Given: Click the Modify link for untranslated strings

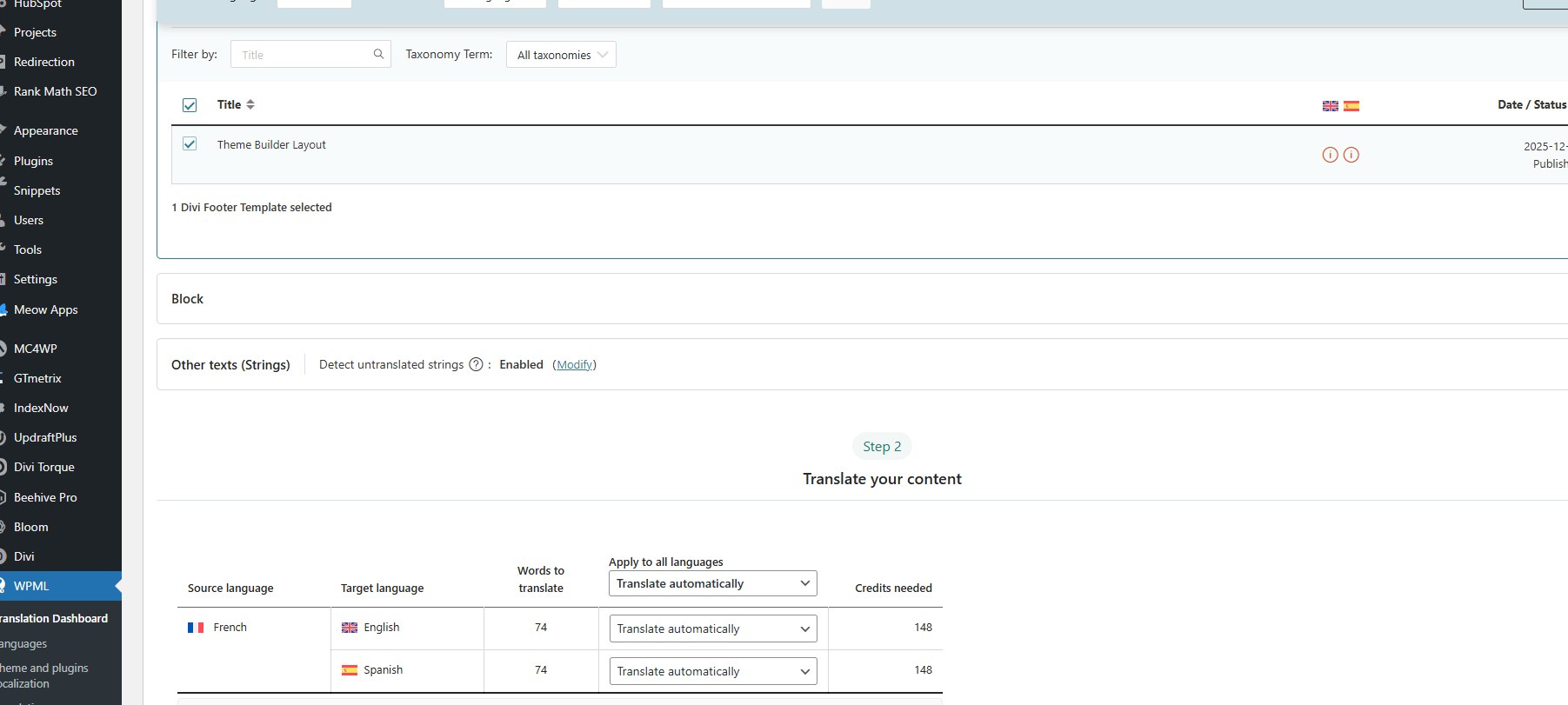Looking at the screenshot, I should click(574, 364).
